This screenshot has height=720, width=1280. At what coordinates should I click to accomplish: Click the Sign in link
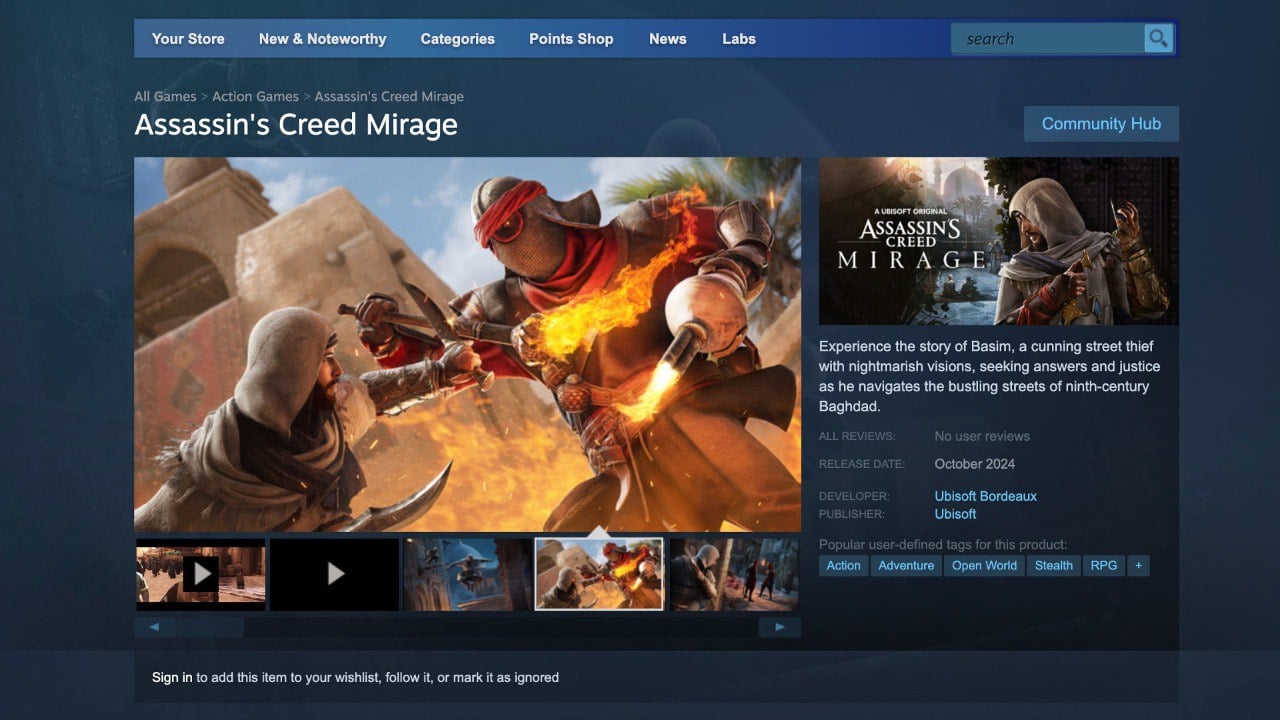(172, 678)
